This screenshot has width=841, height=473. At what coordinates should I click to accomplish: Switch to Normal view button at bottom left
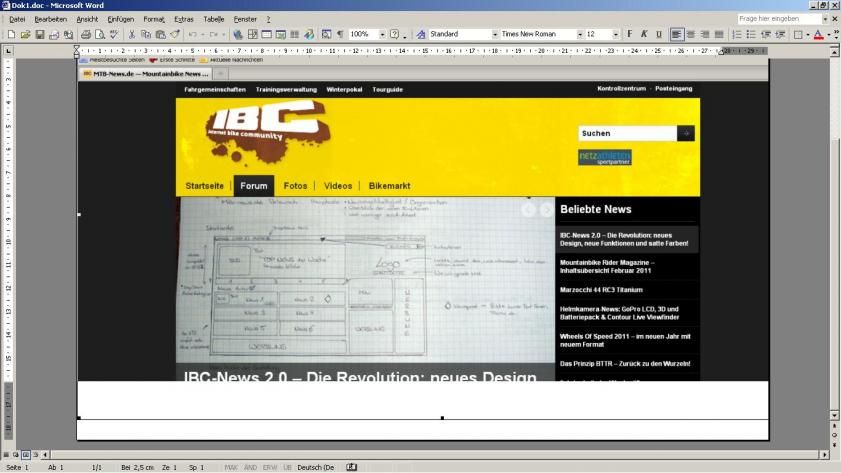click(x=6, y=455)
